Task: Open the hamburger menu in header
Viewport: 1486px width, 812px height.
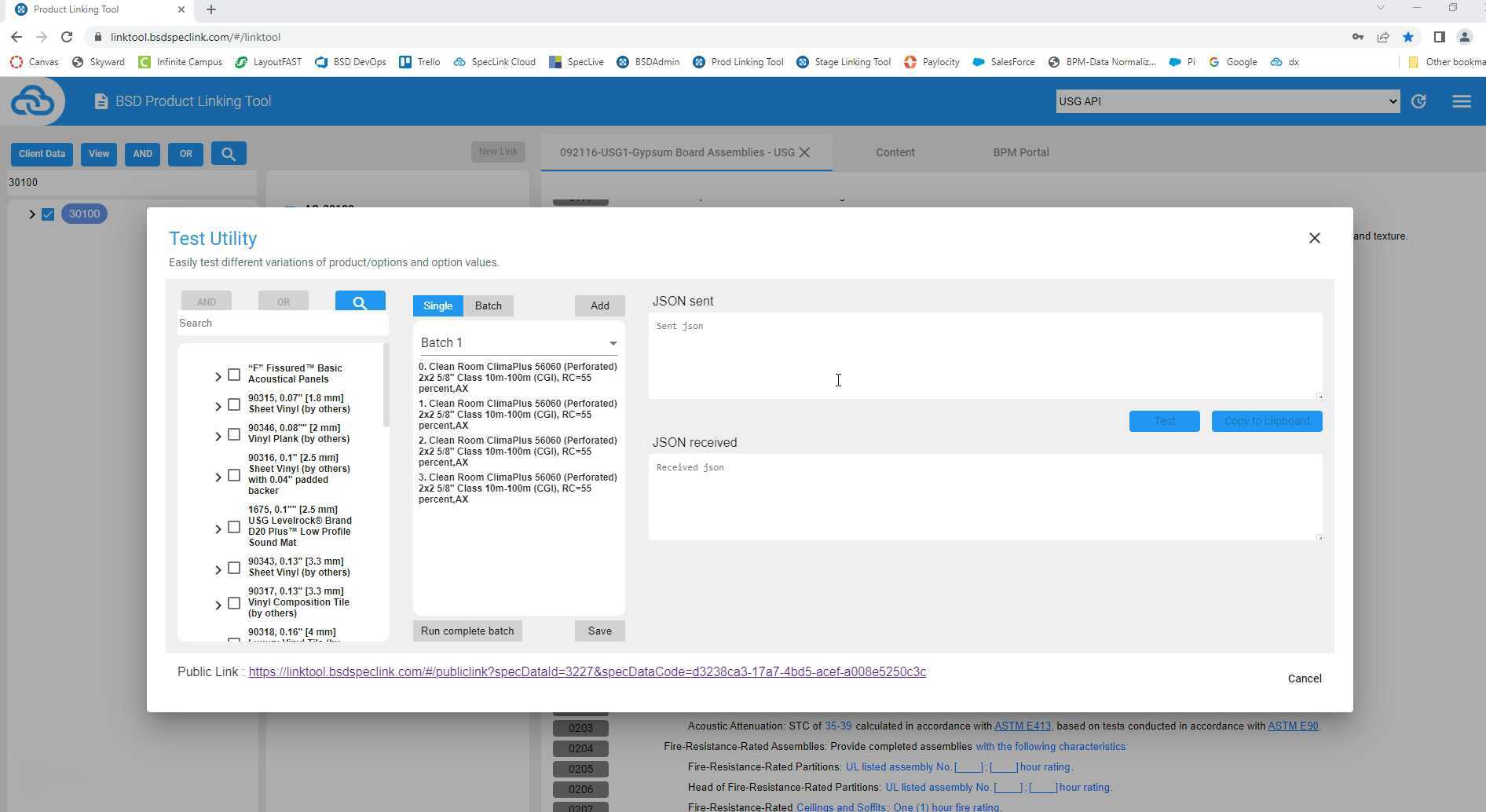Action: coord(1461,101)
